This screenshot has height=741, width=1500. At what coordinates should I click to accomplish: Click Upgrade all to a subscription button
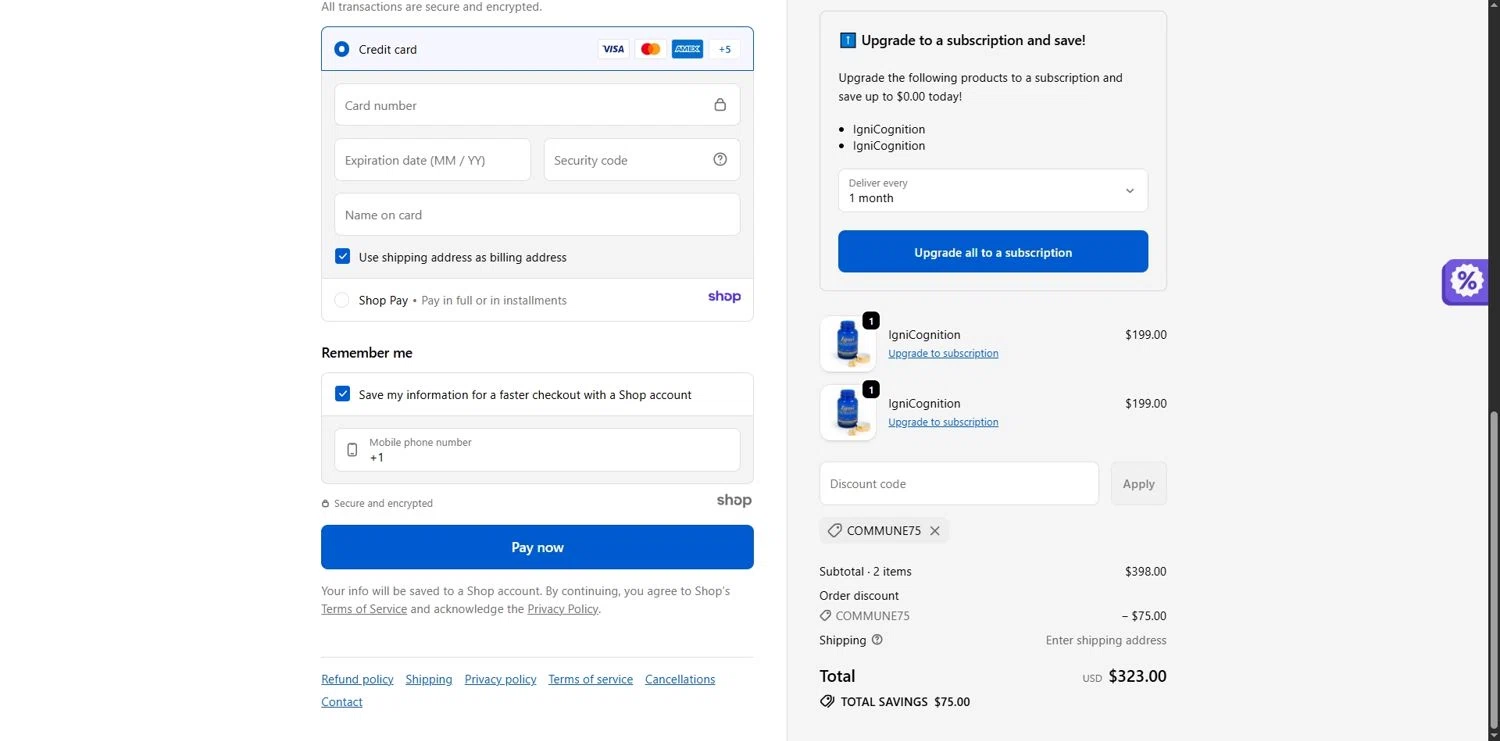[x=992, y=252]
